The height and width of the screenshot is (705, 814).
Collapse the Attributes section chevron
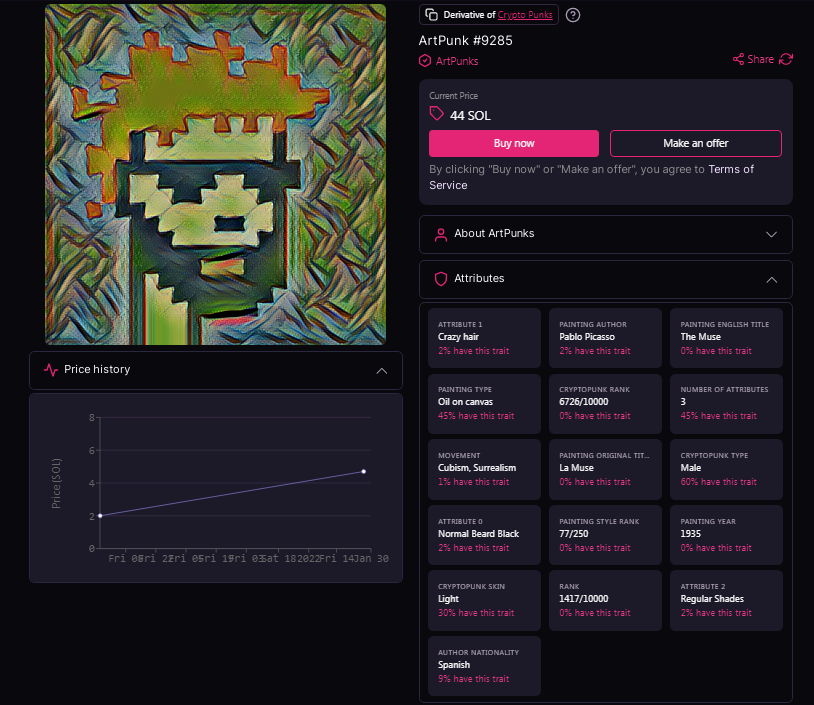771,280
